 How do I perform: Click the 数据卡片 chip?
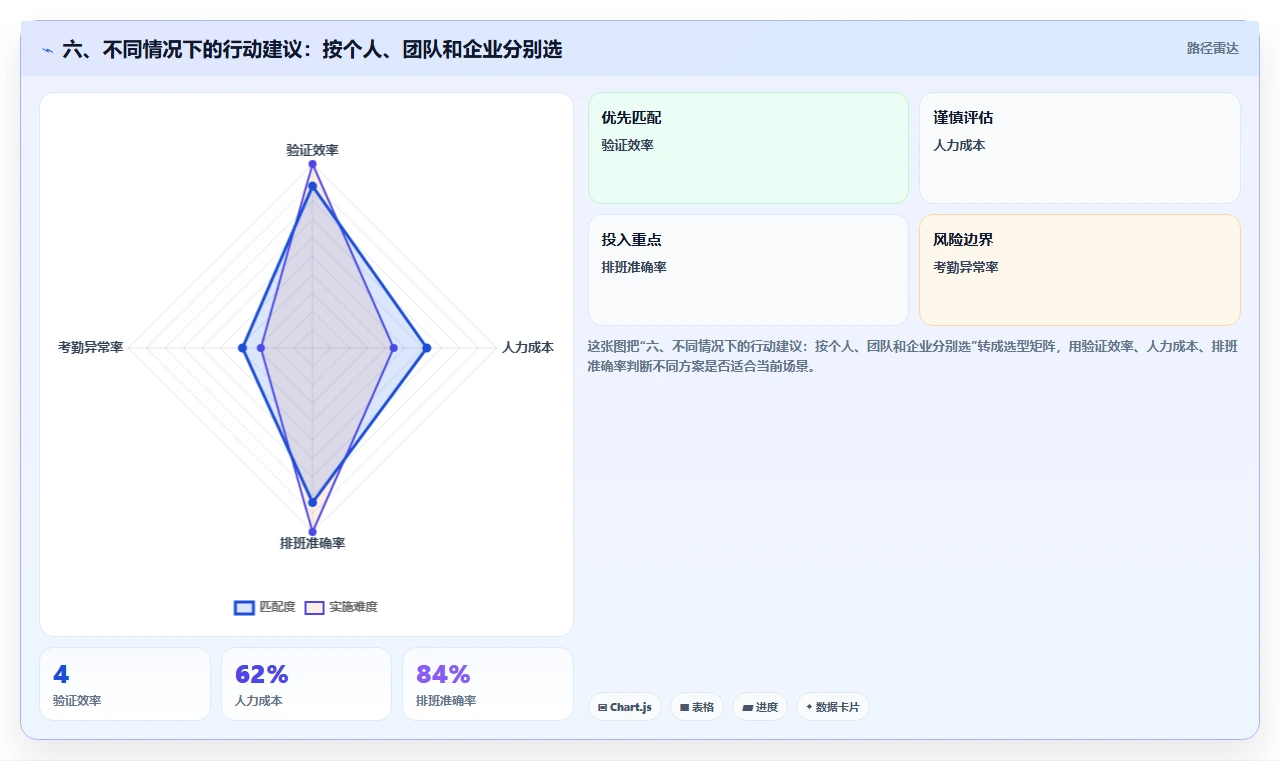point(833,707)
